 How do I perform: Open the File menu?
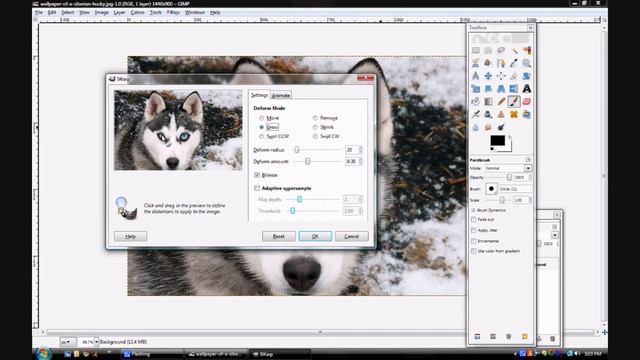click(39, 13)
